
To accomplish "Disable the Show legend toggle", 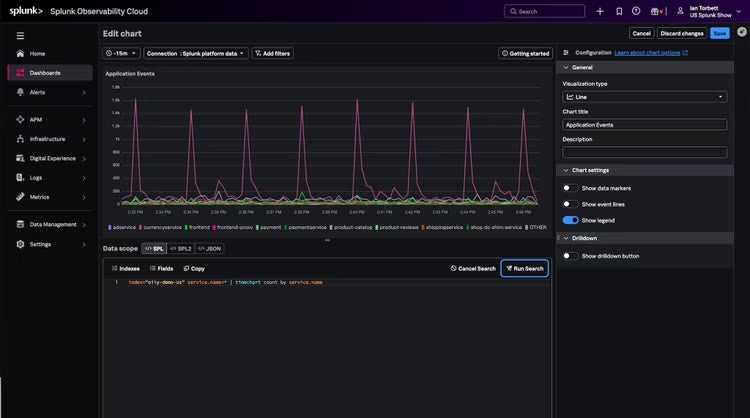I will pos(570,220).
